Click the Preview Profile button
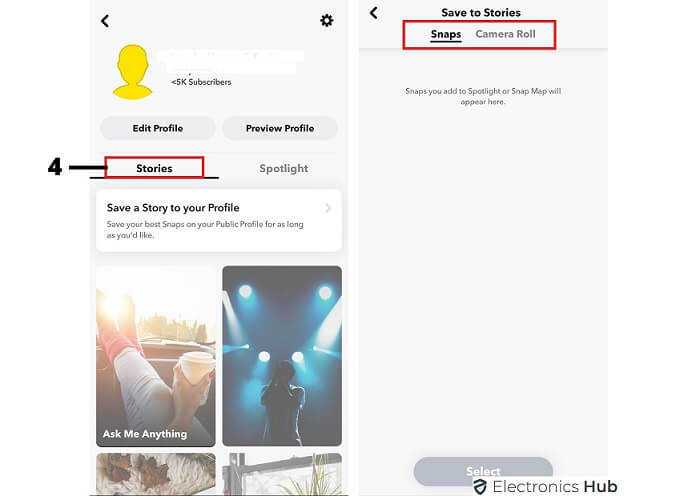This screenshot has height=496, width=700. [280, 128]
